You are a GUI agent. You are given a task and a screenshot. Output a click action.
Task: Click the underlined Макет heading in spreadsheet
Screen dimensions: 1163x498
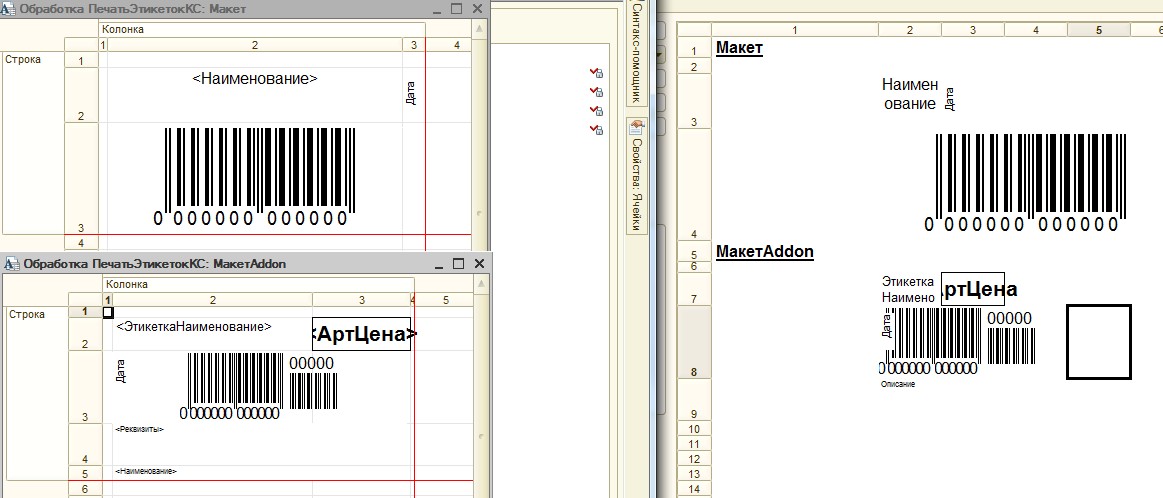coord(739,48)
